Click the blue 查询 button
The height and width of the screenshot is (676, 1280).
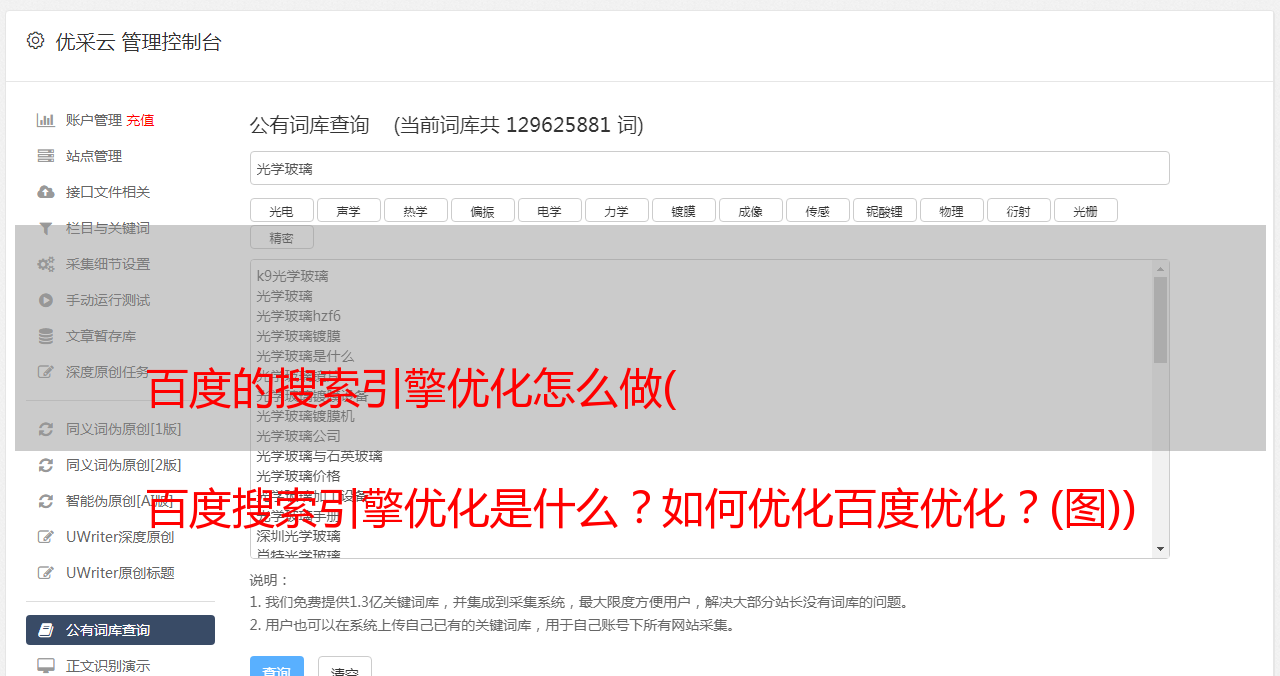(x=276, y=668)
